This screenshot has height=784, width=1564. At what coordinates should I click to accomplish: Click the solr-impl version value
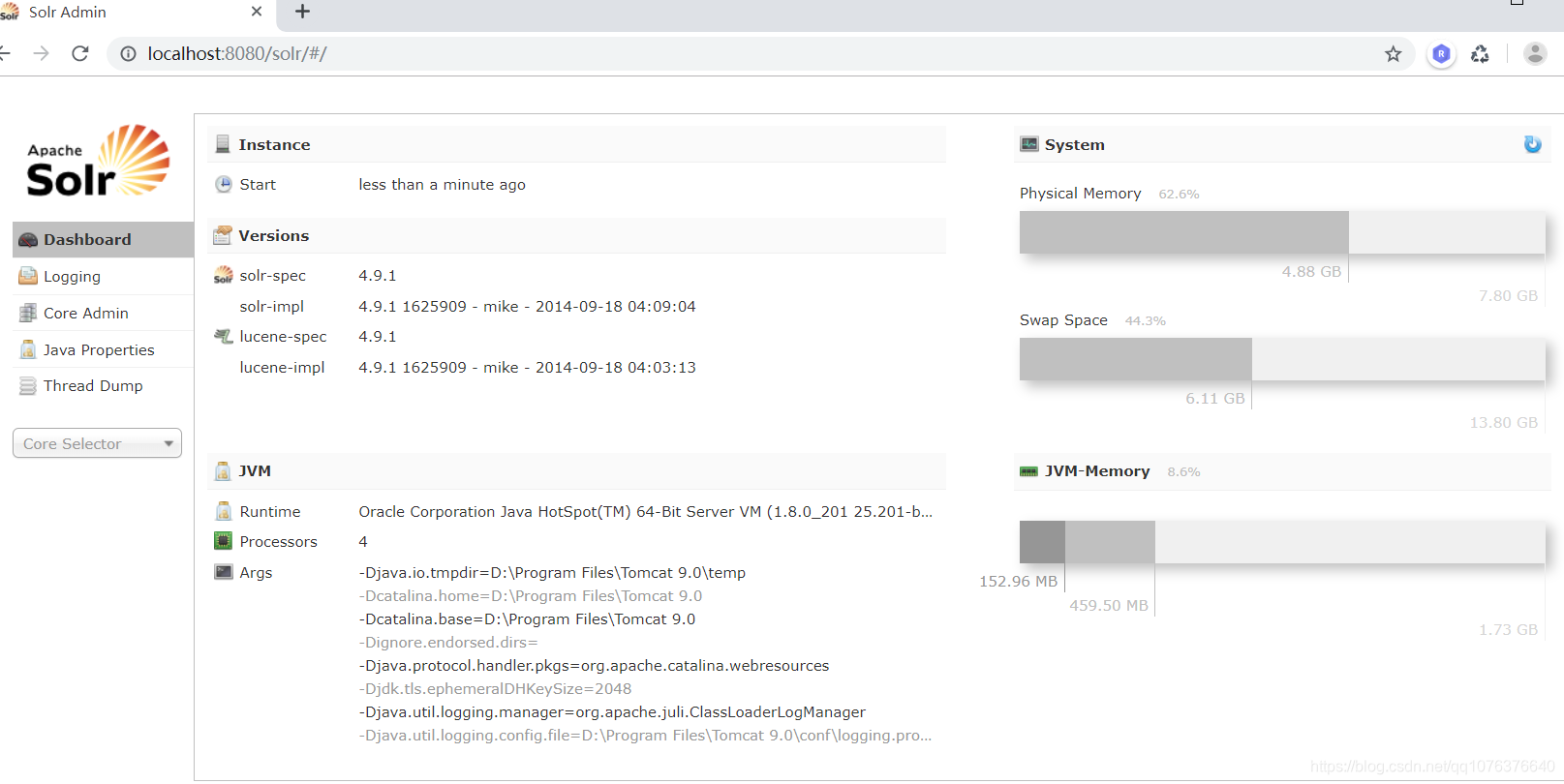[x=527, y=306]
